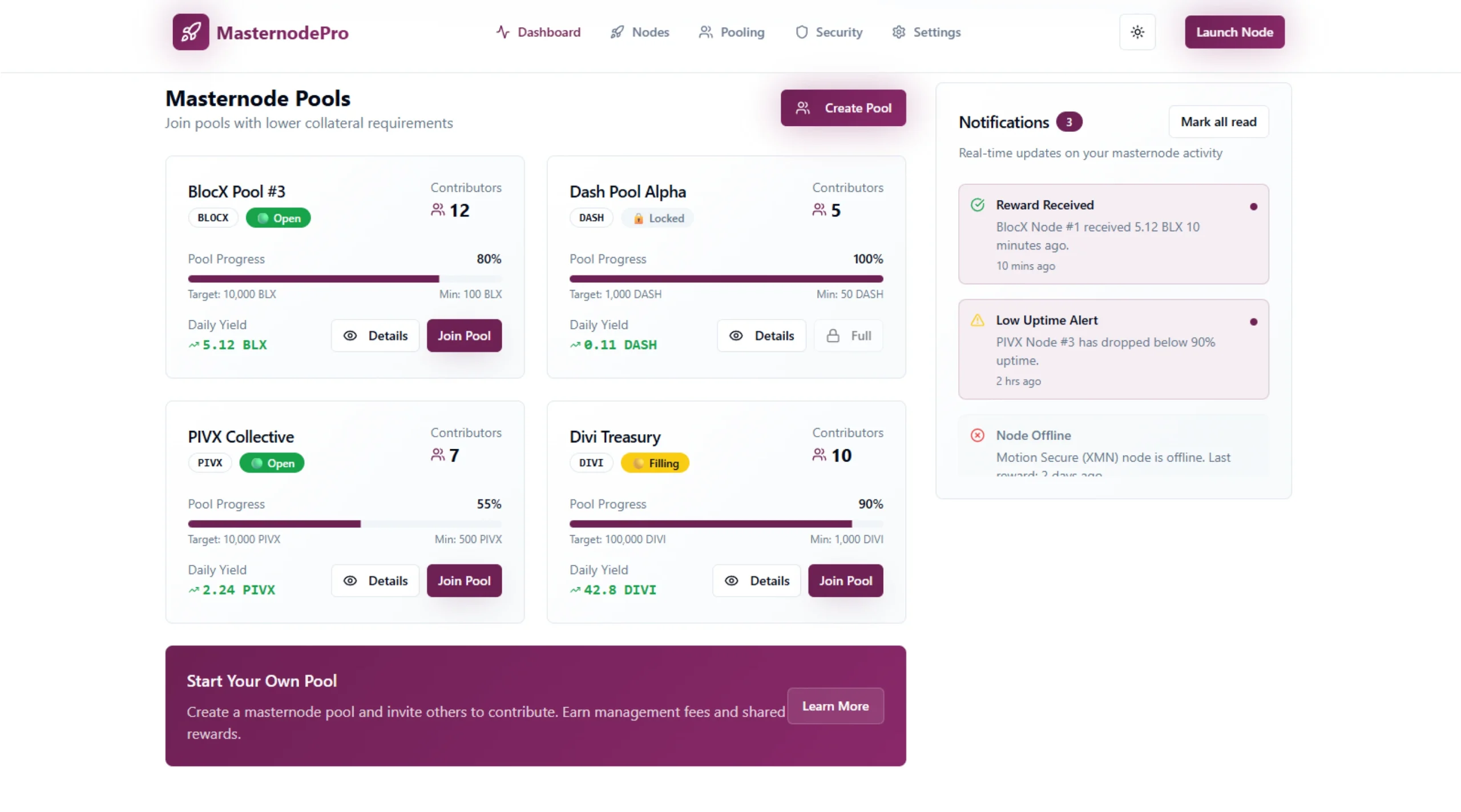Click the lock icon on Dash Pool Full button
The height and width of the screenshot is (812, 1461).
(x=833, y=336)
